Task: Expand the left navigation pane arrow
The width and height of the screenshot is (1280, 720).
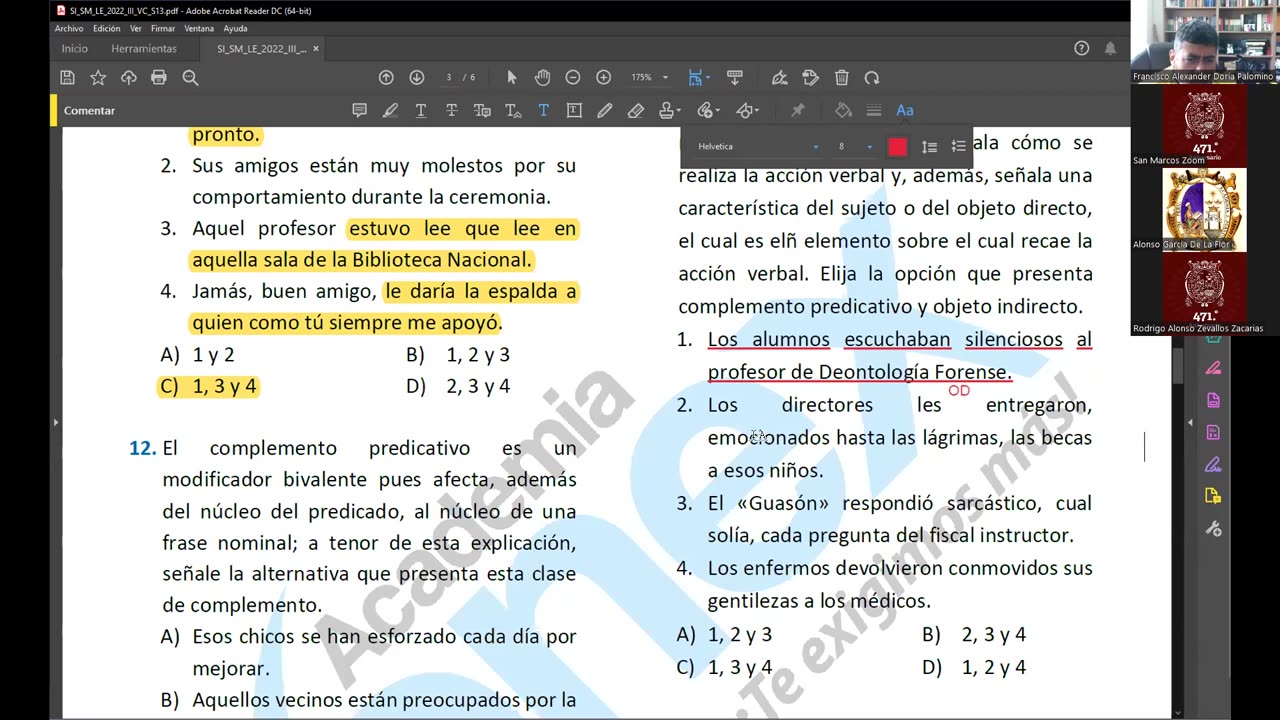Action: point(55,423)
